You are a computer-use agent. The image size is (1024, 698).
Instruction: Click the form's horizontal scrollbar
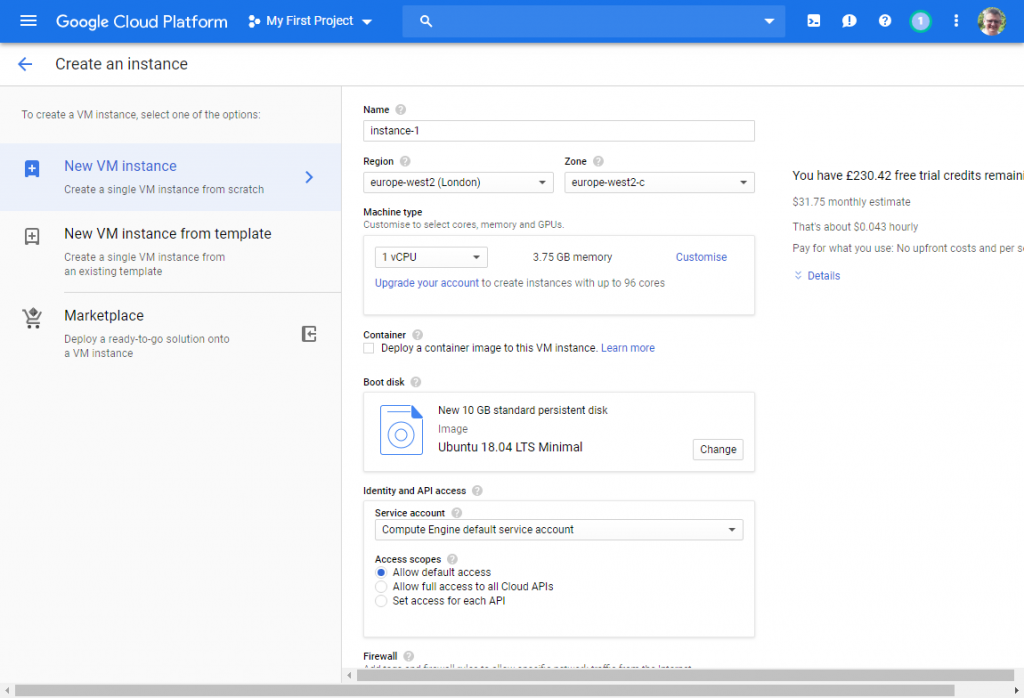[x=684, y=675]
